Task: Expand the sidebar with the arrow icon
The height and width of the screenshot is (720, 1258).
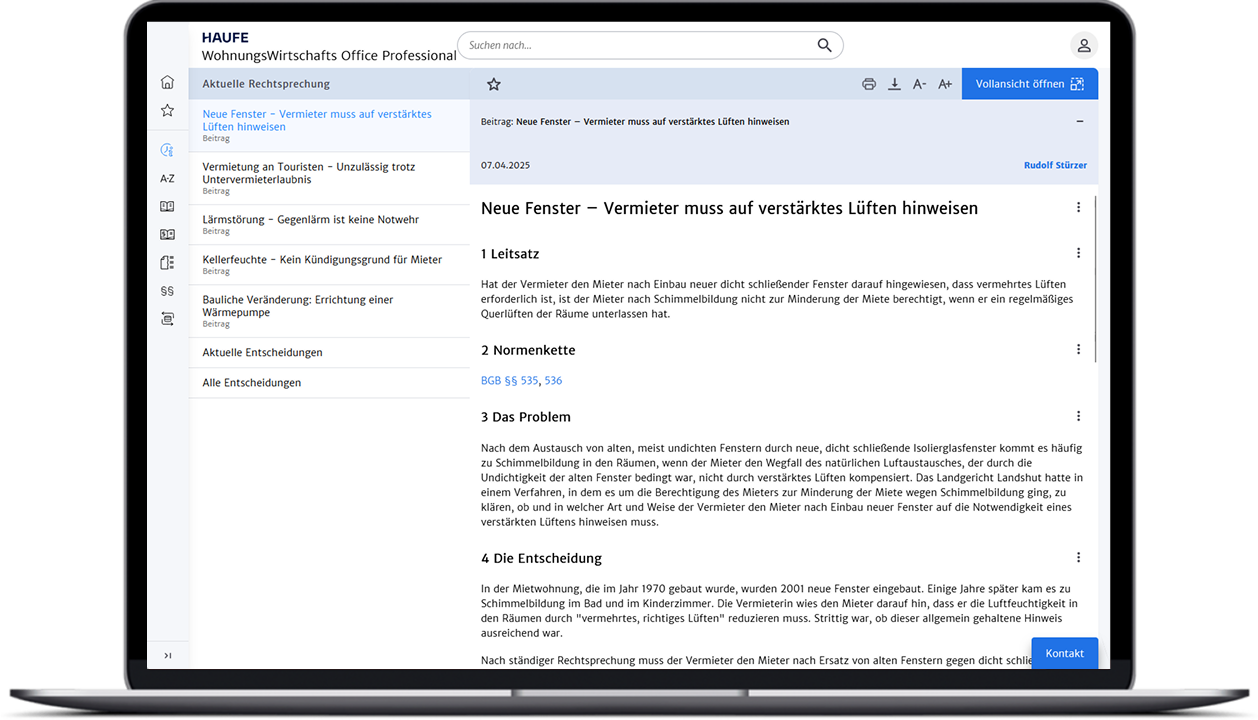Action: pos(167,656)
